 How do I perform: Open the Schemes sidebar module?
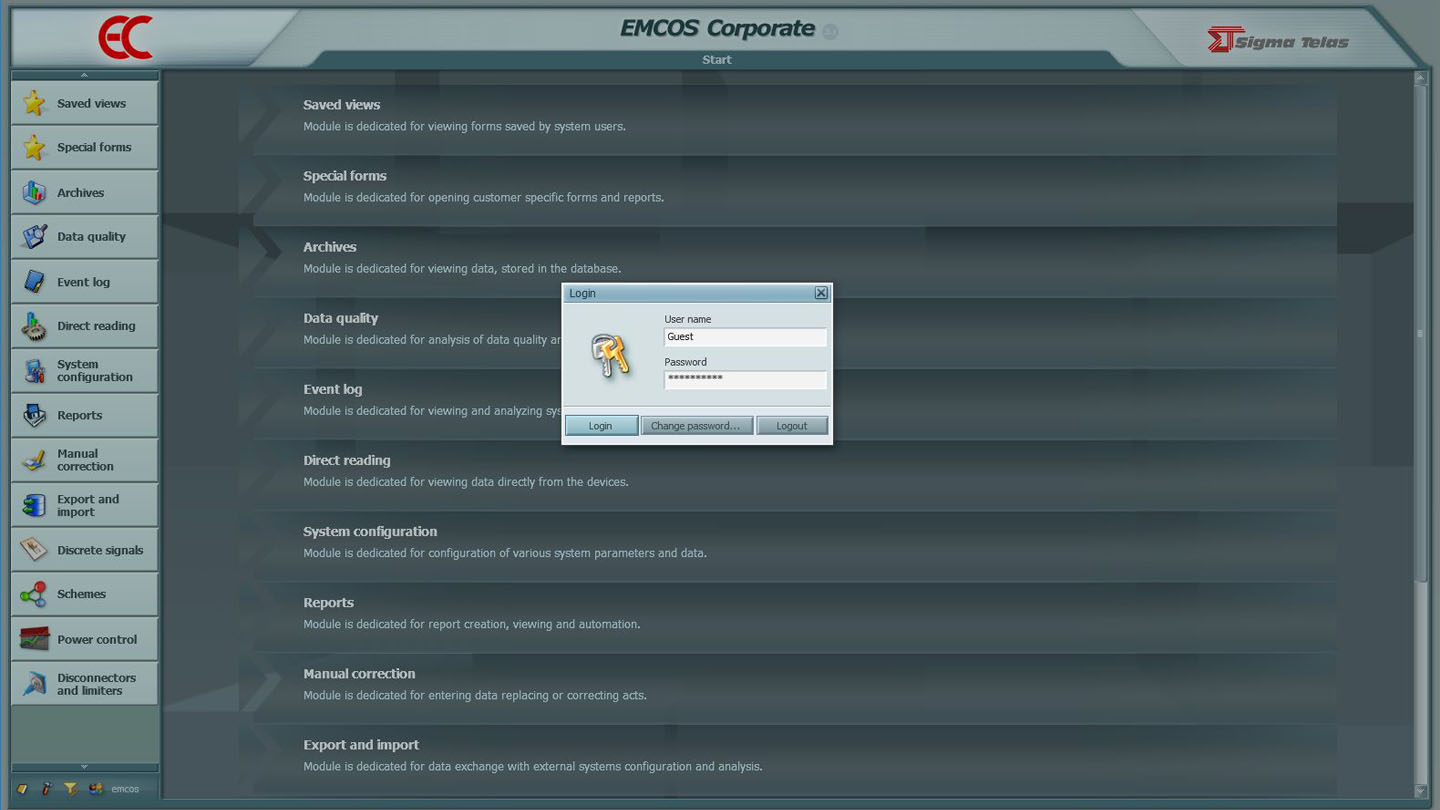click(85, 594)
